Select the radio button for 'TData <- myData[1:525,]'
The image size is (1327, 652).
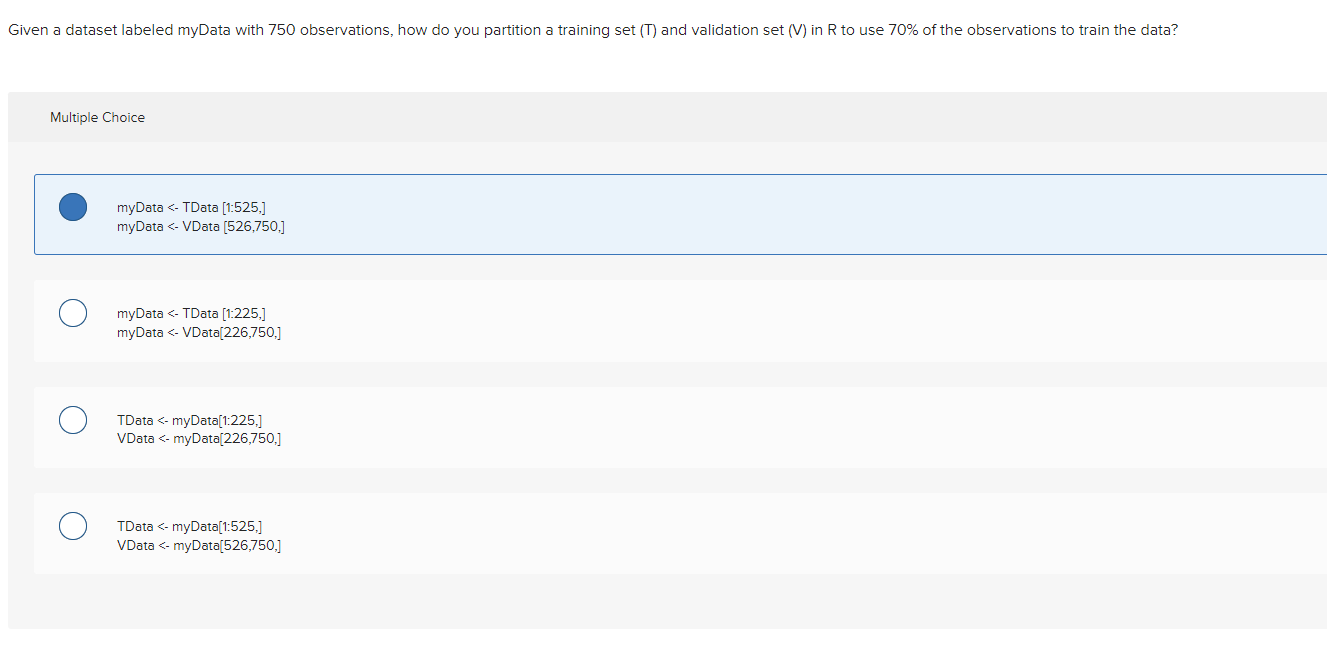[72, 526]
